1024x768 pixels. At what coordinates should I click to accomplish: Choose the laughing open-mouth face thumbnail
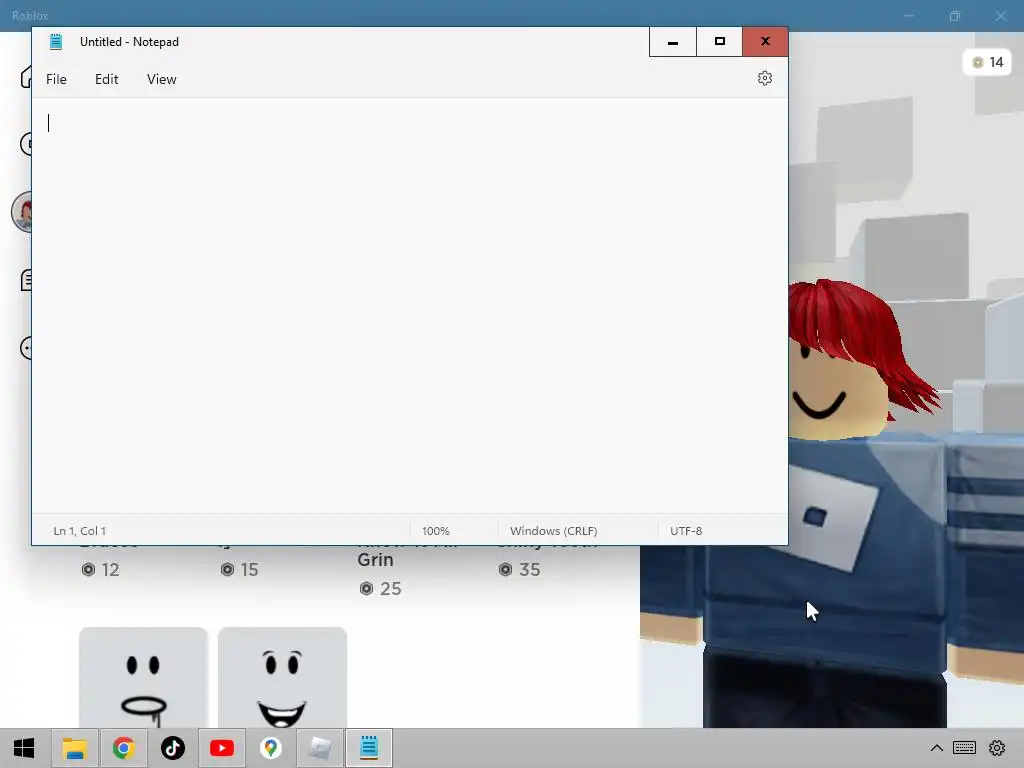[282, 678]
